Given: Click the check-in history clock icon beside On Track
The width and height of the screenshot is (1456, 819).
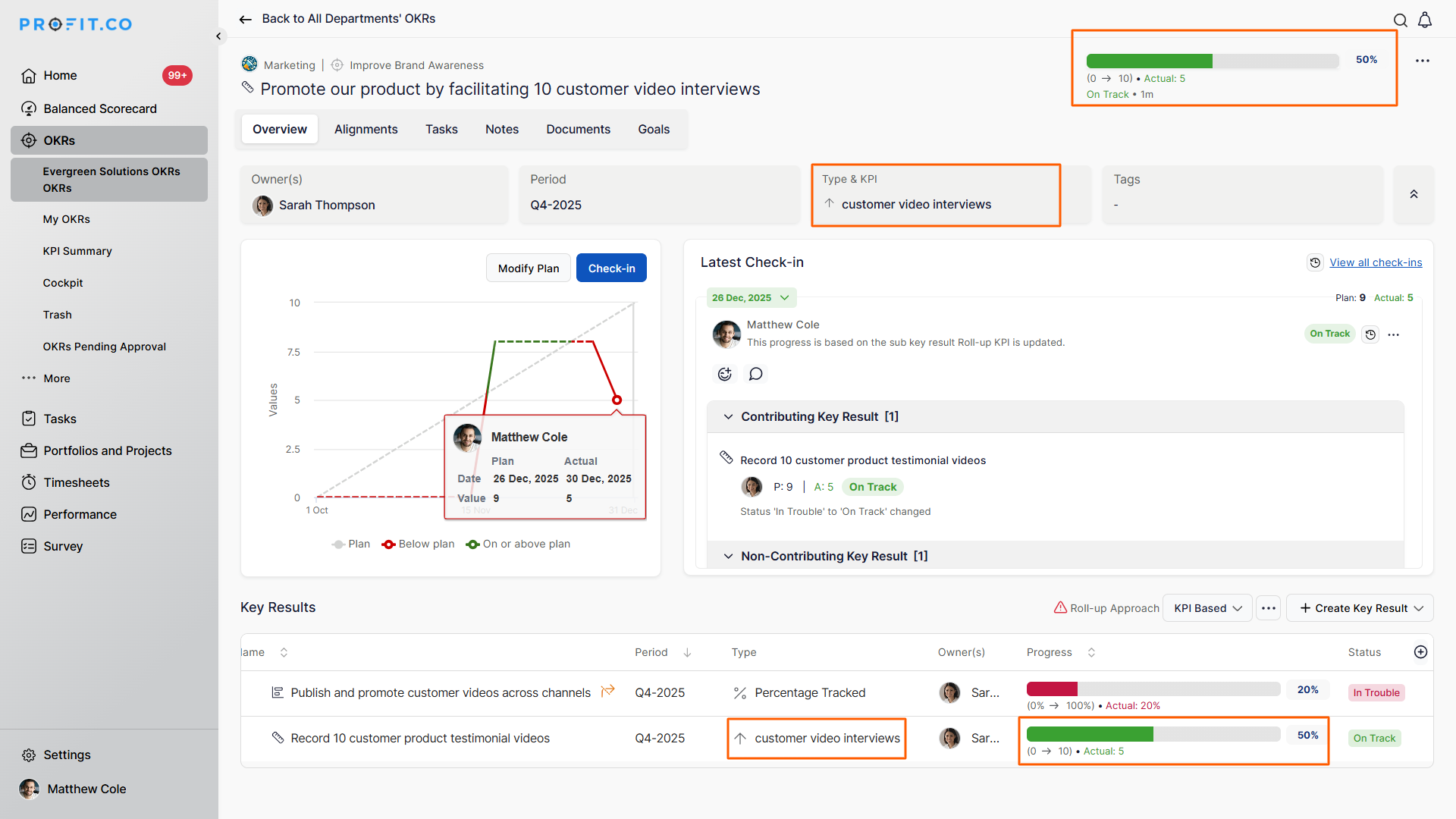Looking at the screenshot, I should click(1370, 334).
